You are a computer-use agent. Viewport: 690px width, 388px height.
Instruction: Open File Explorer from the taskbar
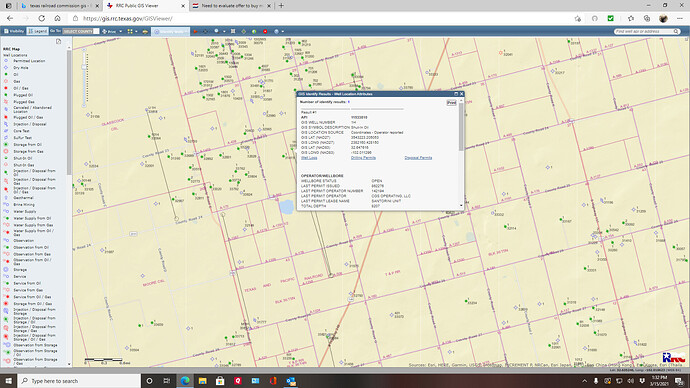(202, 381)
